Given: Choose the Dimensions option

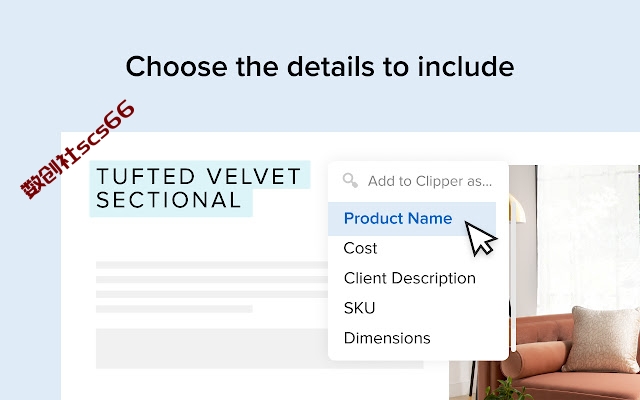Looking at the screenshot, I should point(387,338).
